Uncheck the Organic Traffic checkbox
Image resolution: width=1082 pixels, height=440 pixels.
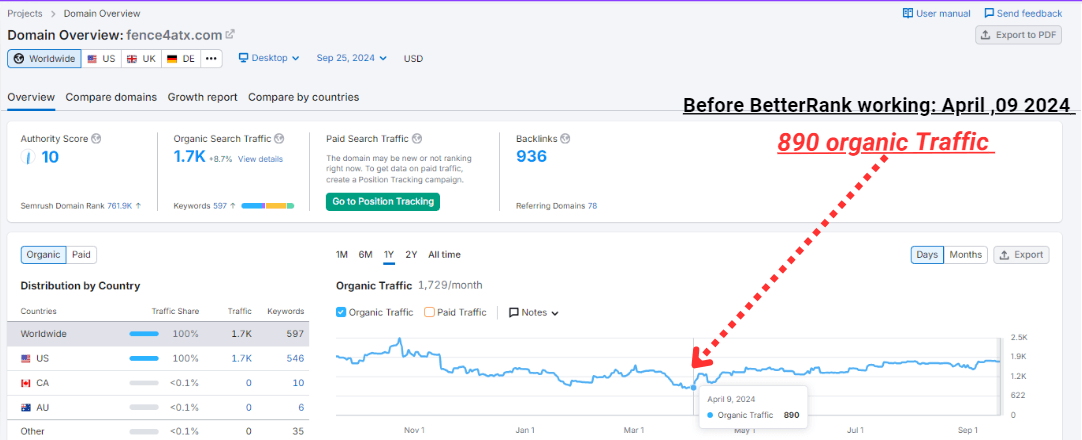(x=341, y=312)
